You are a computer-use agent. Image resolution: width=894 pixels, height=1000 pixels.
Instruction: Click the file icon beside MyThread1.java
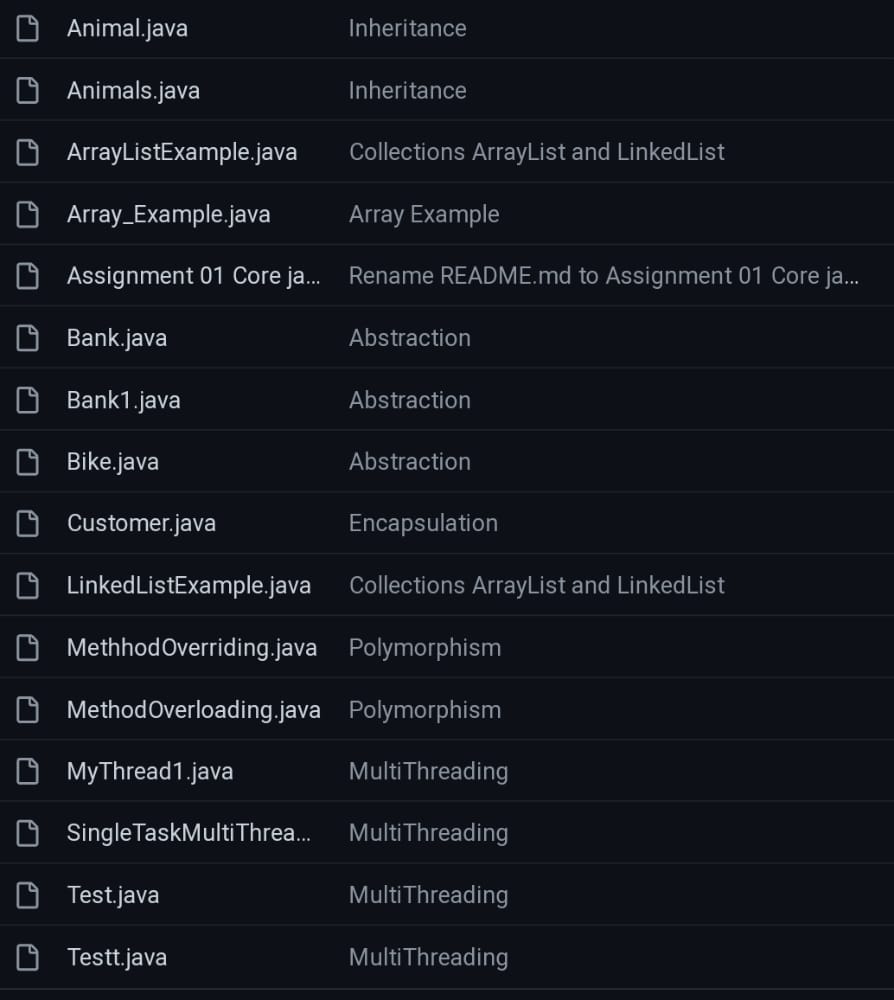[x=27, y=771]
